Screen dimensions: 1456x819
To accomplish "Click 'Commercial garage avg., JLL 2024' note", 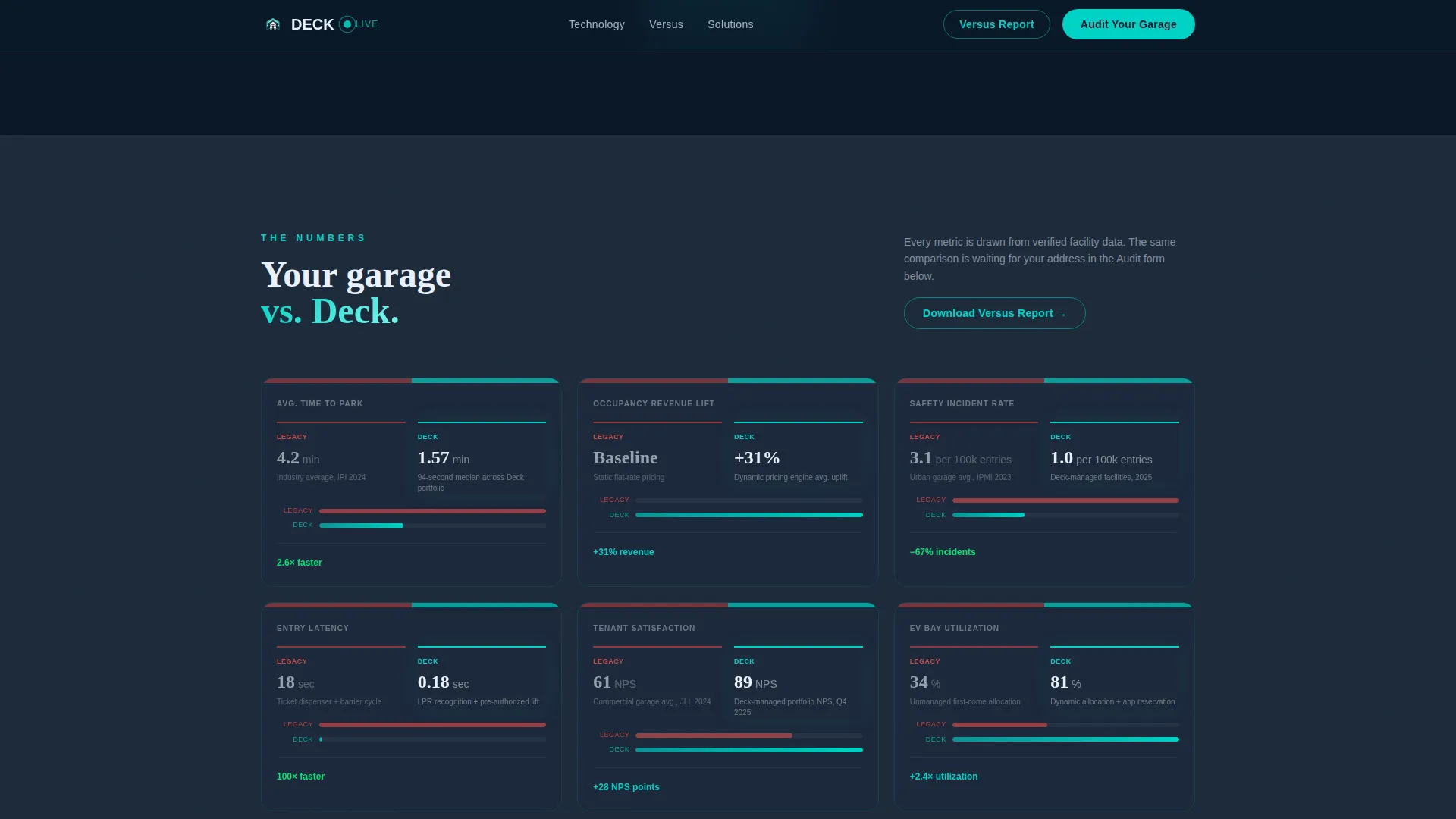I will [x=651, y=702].
